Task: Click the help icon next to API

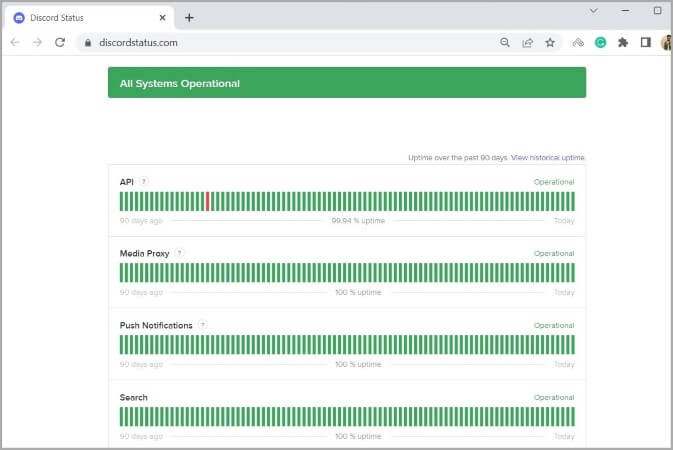Action: pyautogui.click(x=144, y=181)
